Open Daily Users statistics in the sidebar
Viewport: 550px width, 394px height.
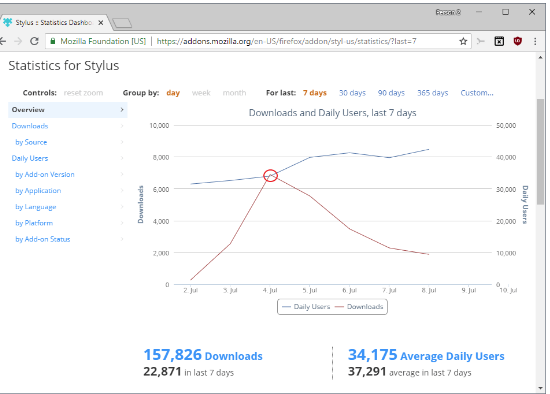[x=30, y=158]
